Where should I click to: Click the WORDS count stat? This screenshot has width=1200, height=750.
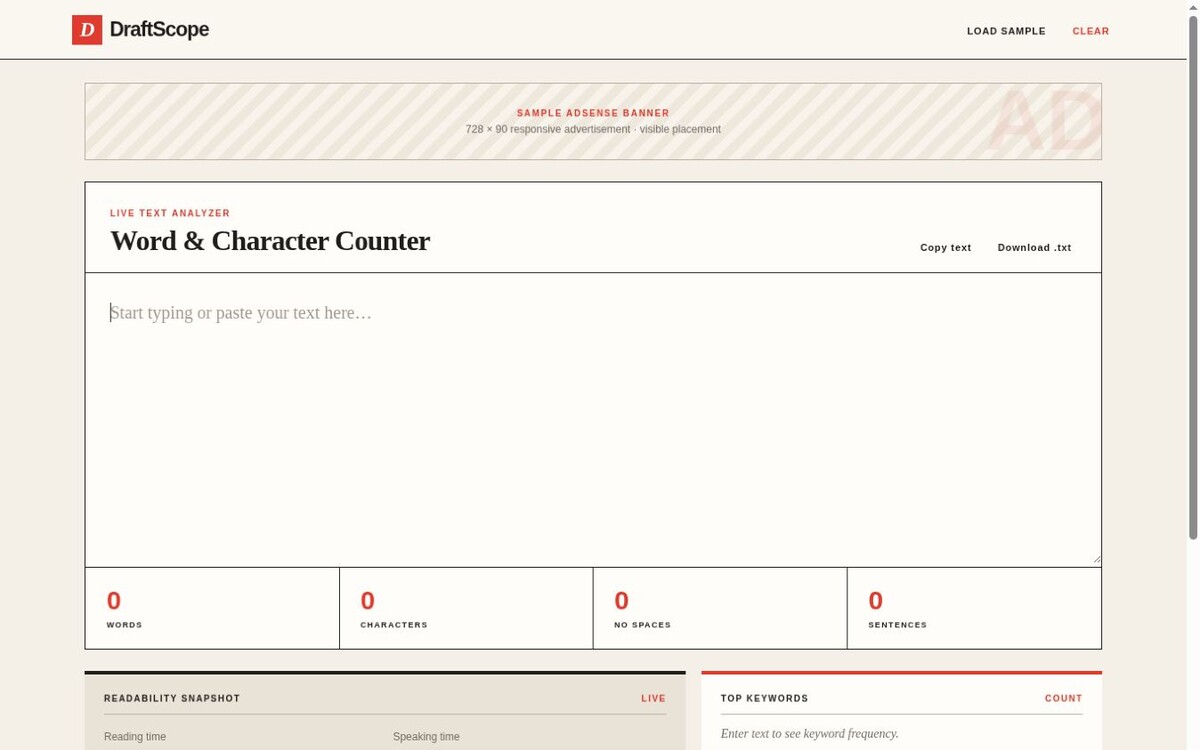pos(212,608)
